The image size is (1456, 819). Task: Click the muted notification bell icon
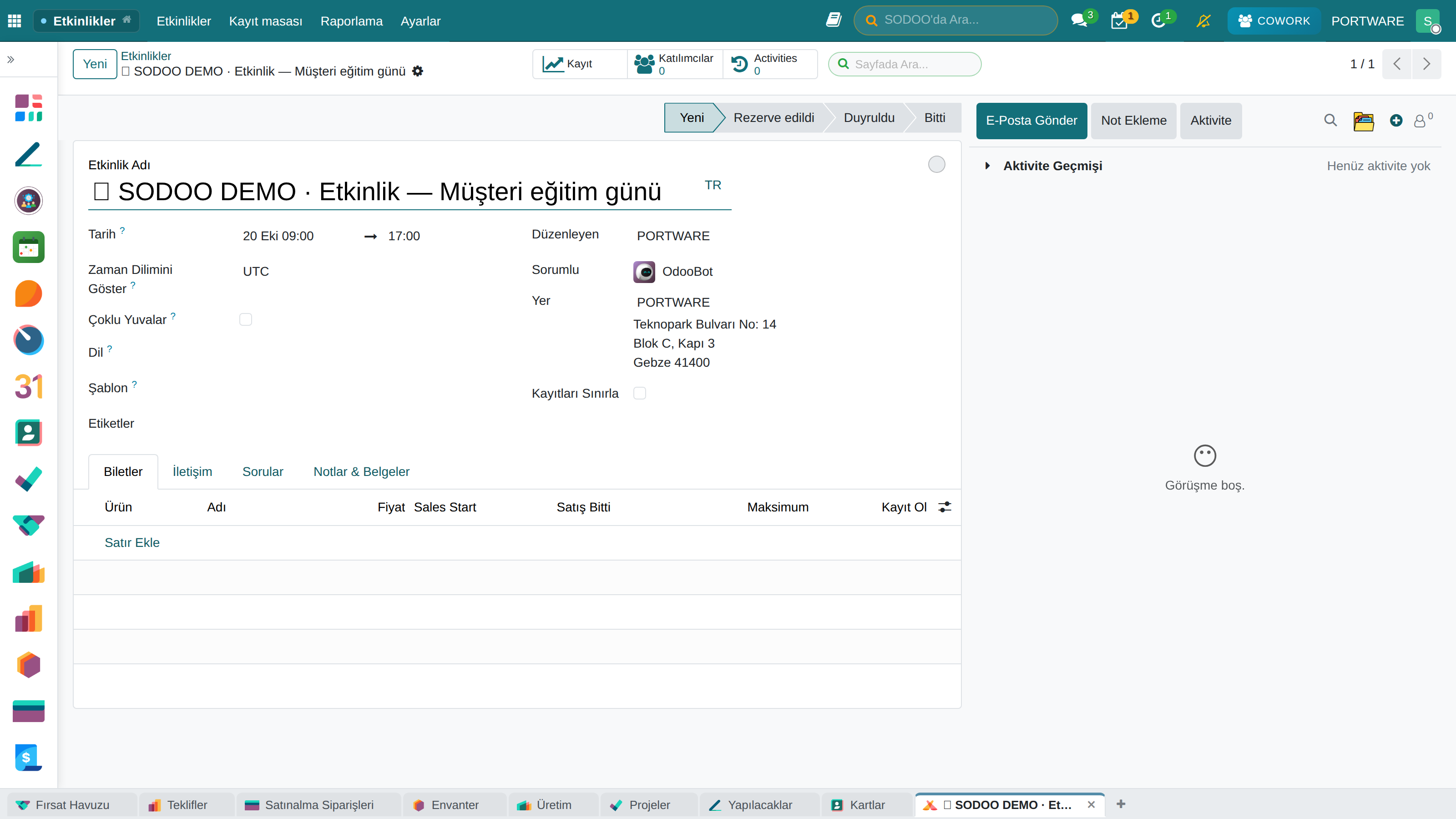[x=1203, y=21]
